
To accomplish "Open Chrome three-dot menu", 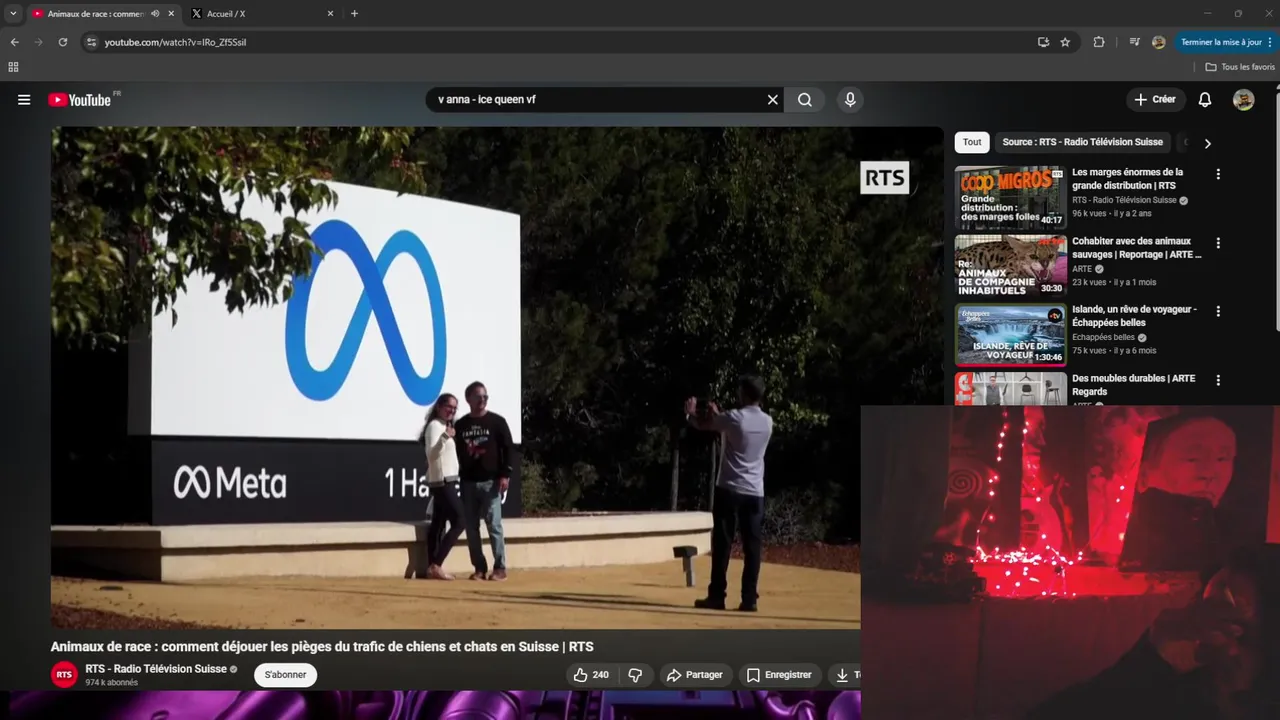I will tap(1270, 42).
